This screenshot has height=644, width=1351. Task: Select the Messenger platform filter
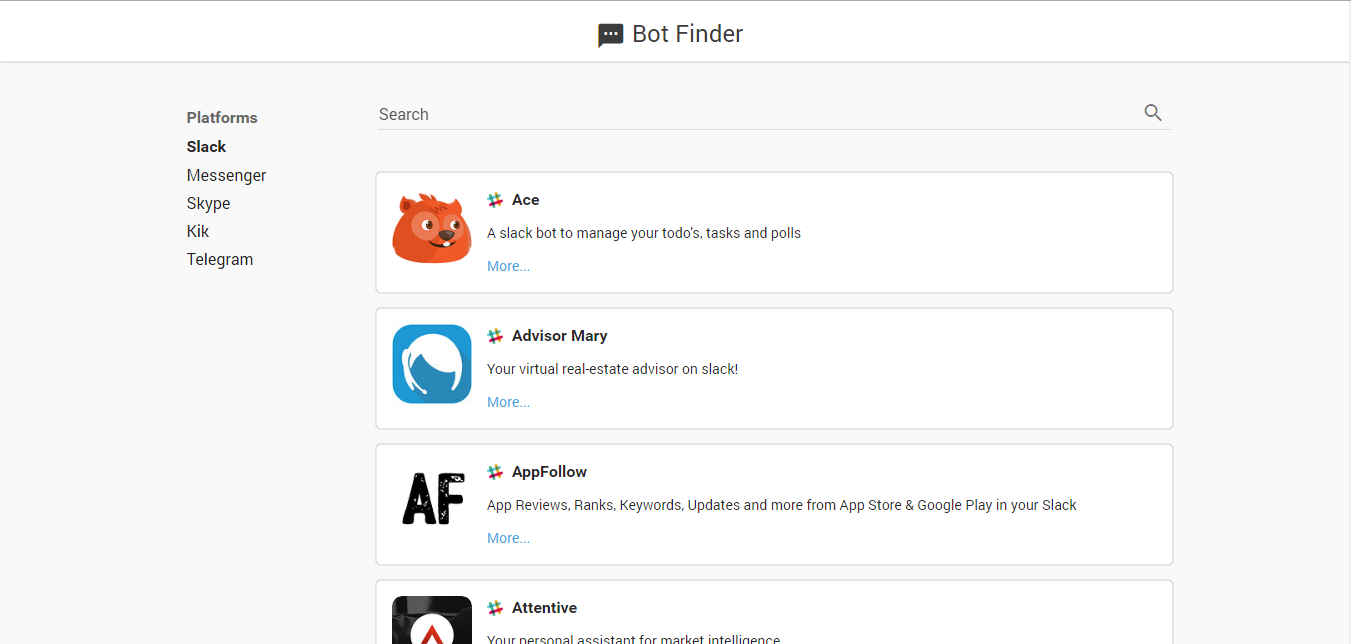226,175
